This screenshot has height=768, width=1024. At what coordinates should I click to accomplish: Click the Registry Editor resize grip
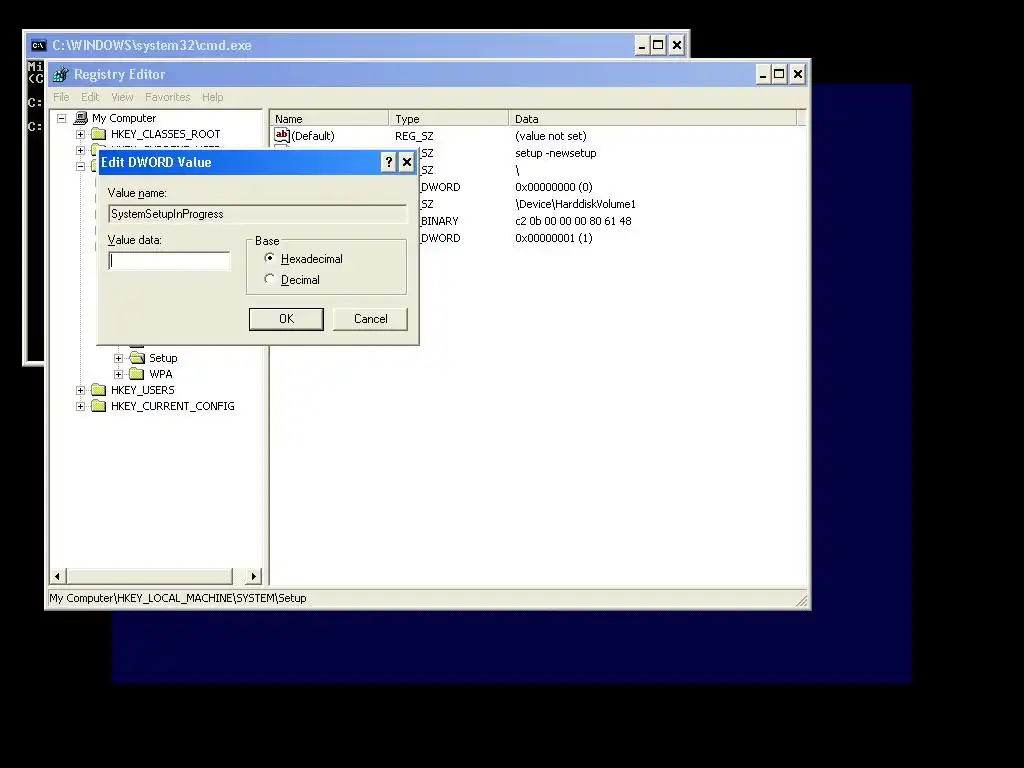click(801, 600)
